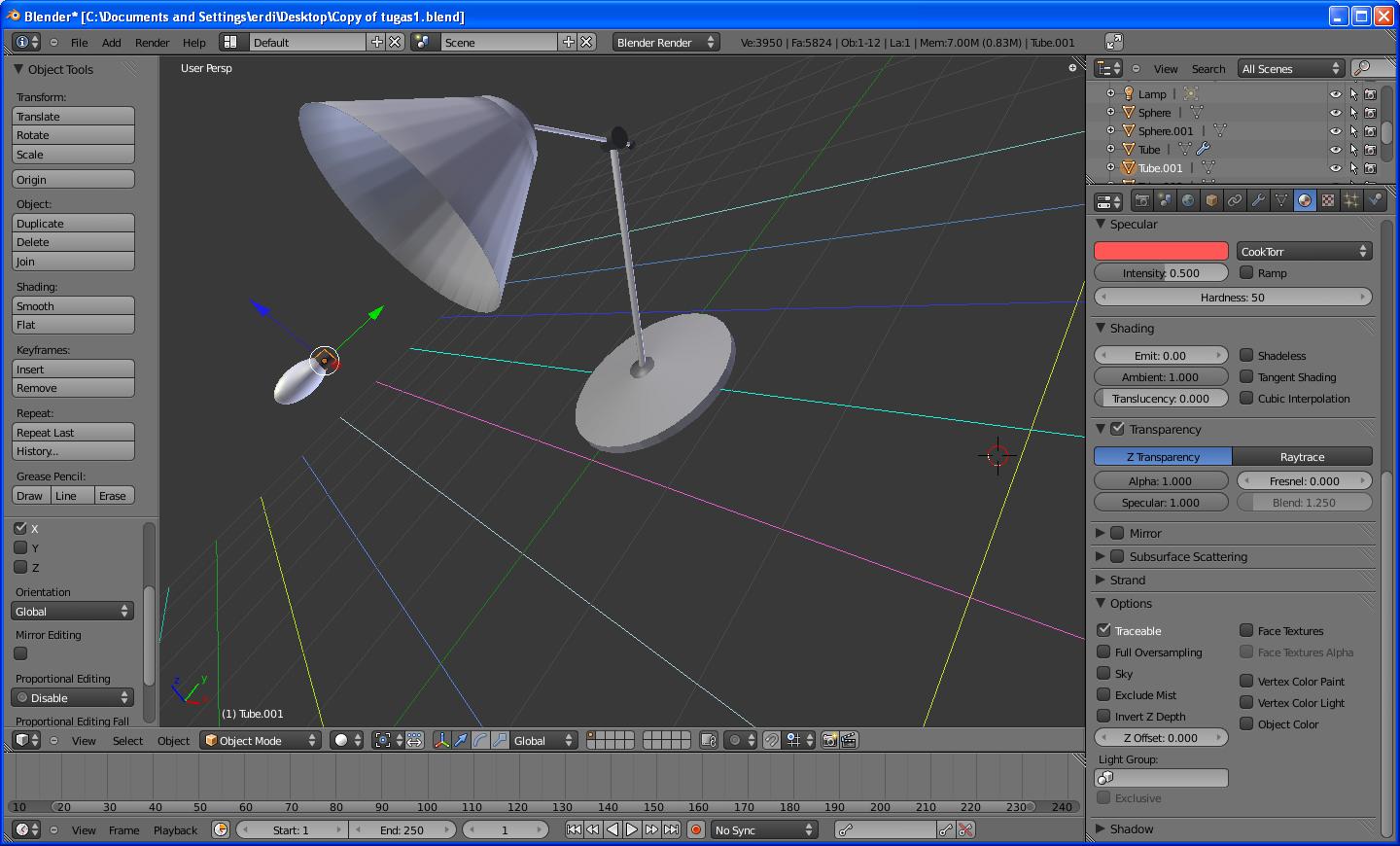Enable the Tangent Shading checkbox
The height and width of the screenshot is (846, 1400).
pos(1246,377)
